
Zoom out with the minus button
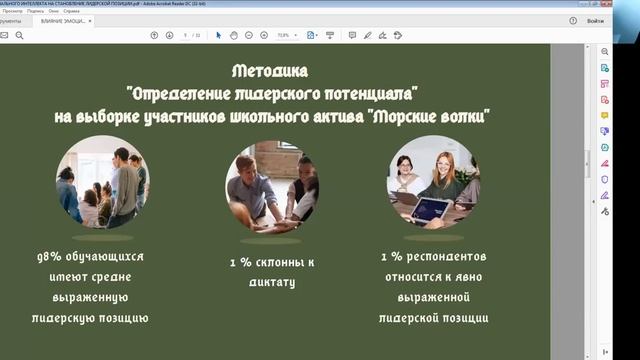point(249,36)
